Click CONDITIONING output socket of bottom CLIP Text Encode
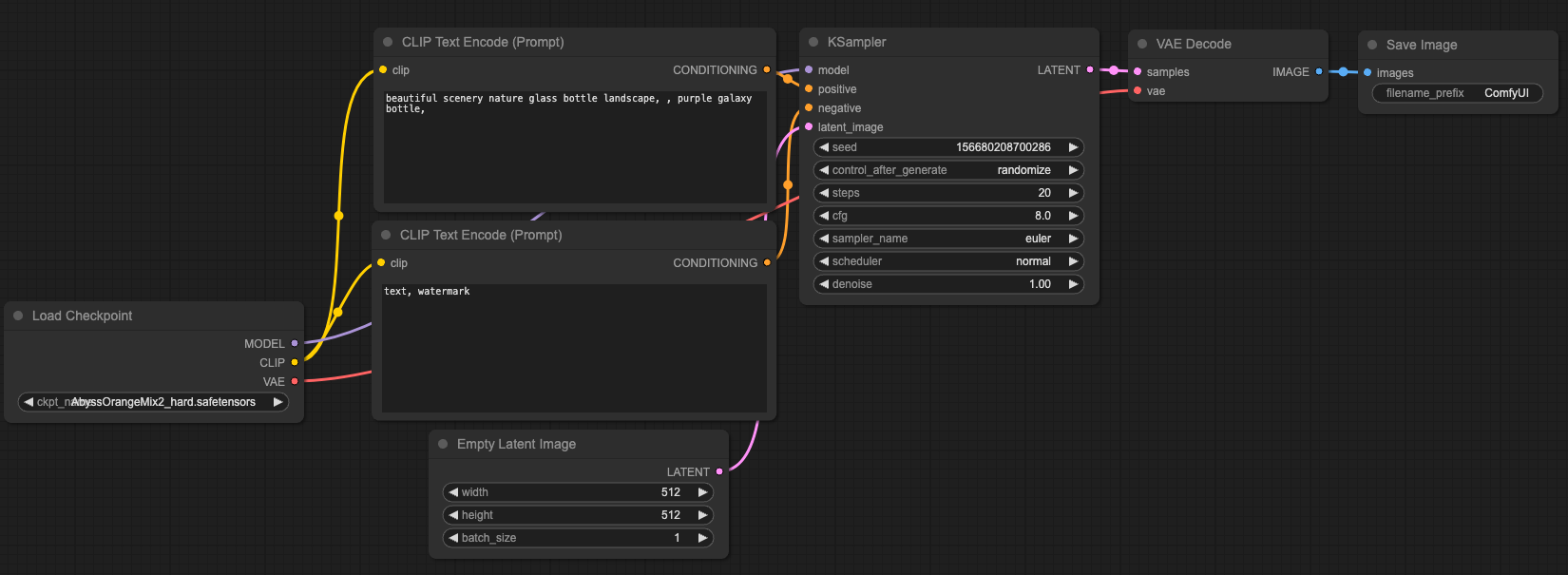Viewport: 1568px width, 575px height. (767, 262)
